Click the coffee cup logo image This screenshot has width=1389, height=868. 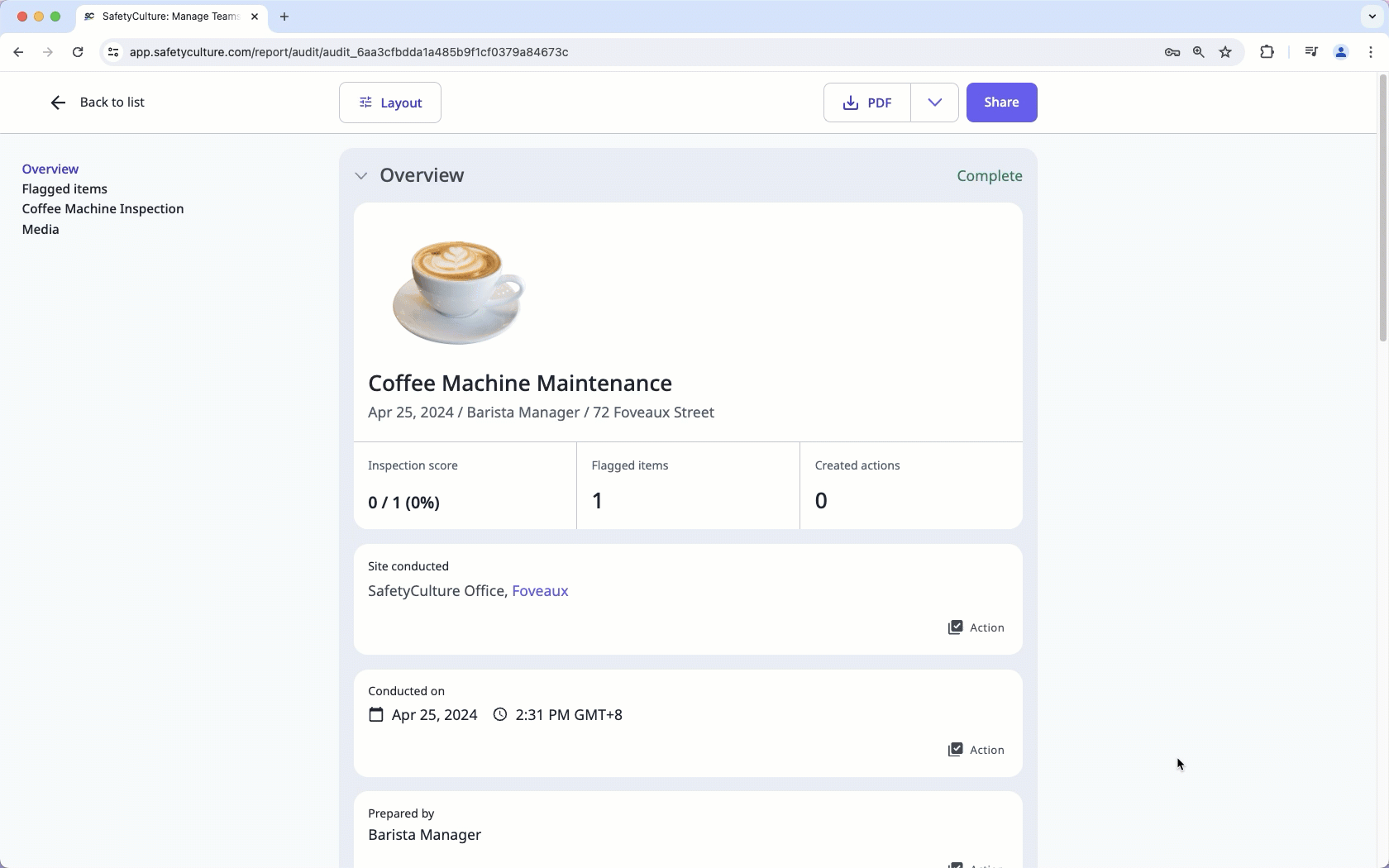click(x=459, y=292)
